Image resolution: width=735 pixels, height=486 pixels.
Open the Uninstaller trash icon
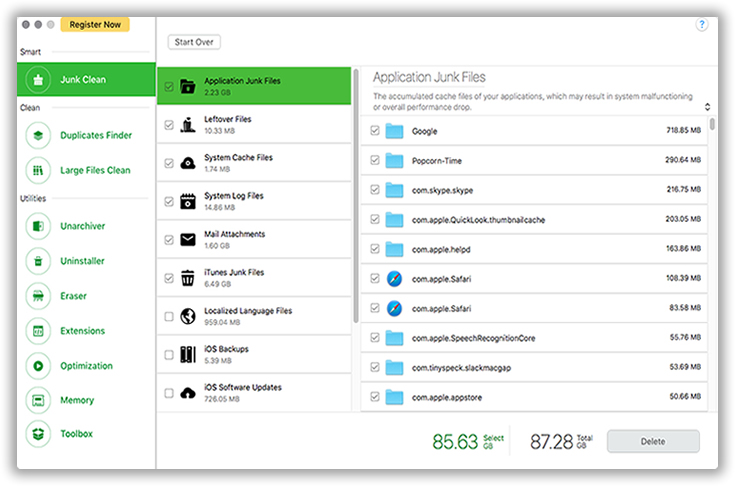[38, 261]
